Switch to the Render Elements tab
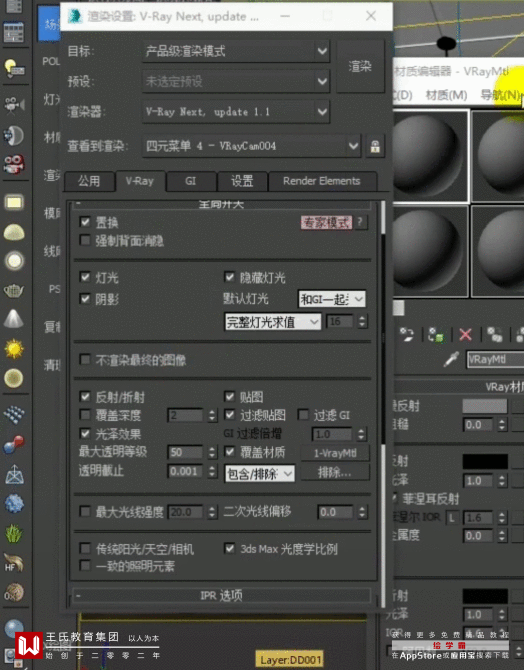 (322, 181)
